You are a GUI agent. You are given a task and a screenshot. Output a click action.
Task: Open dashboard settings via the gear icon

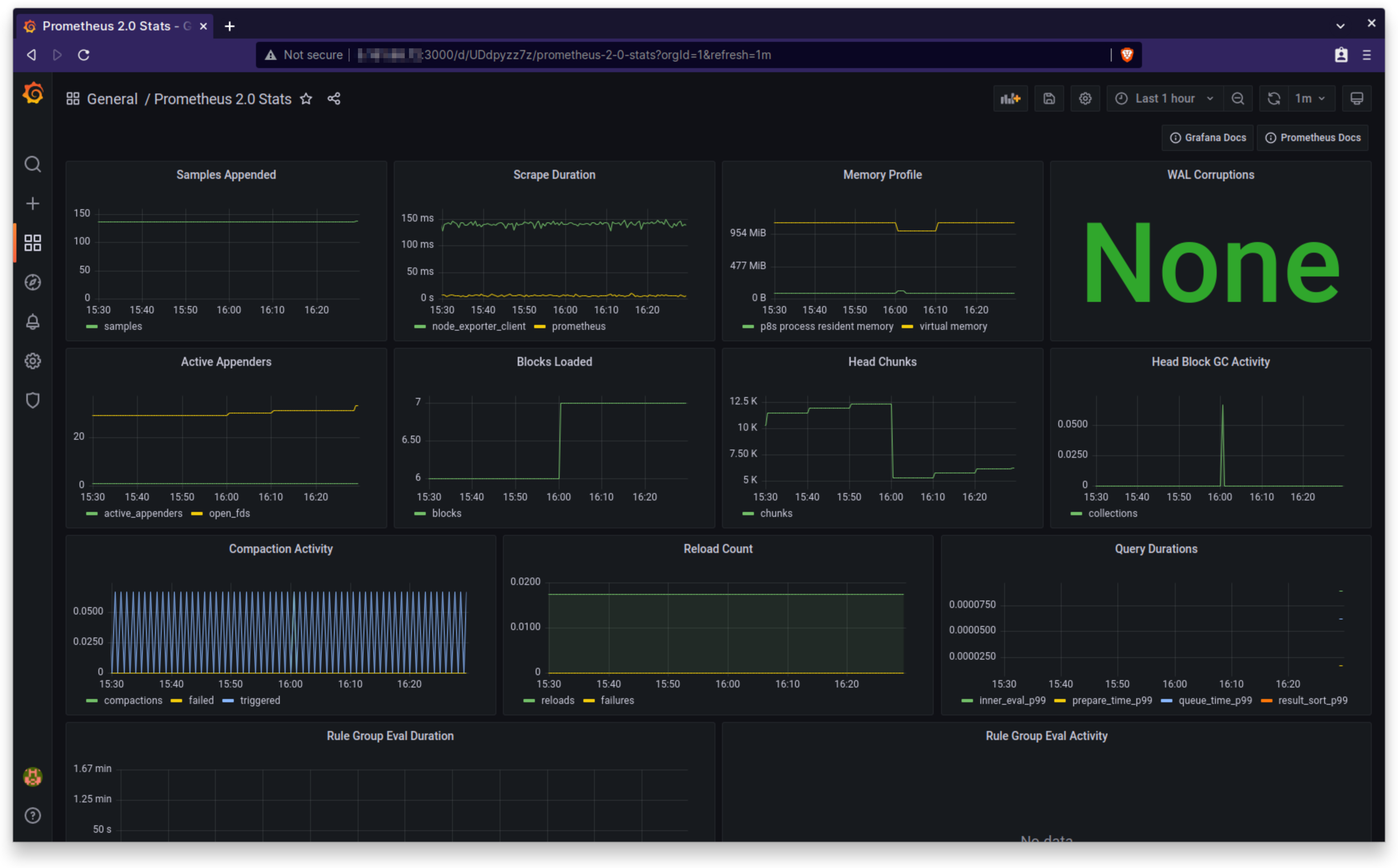click(1085, 98)
